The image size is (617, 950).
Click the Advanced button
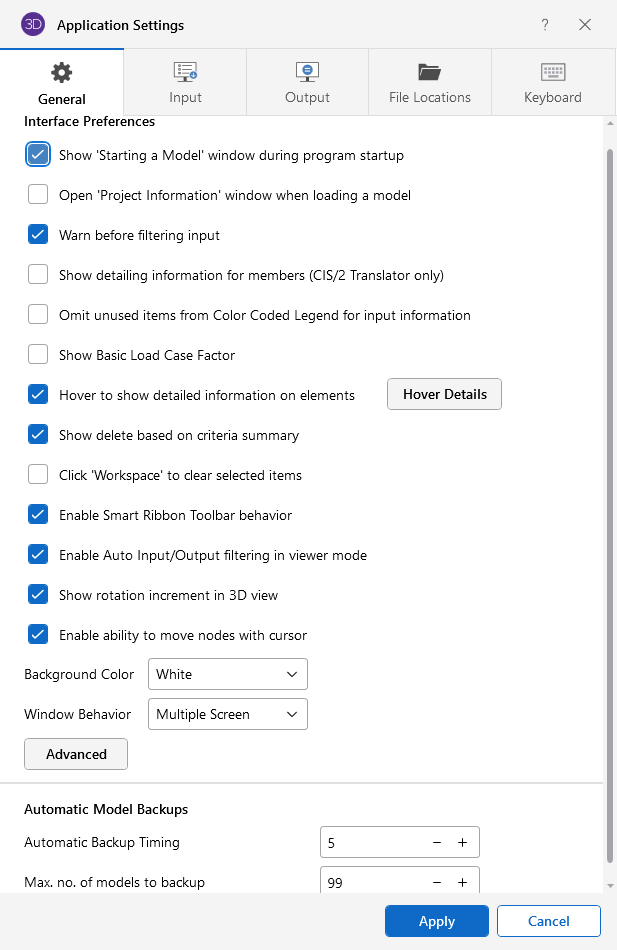[76, 754]
